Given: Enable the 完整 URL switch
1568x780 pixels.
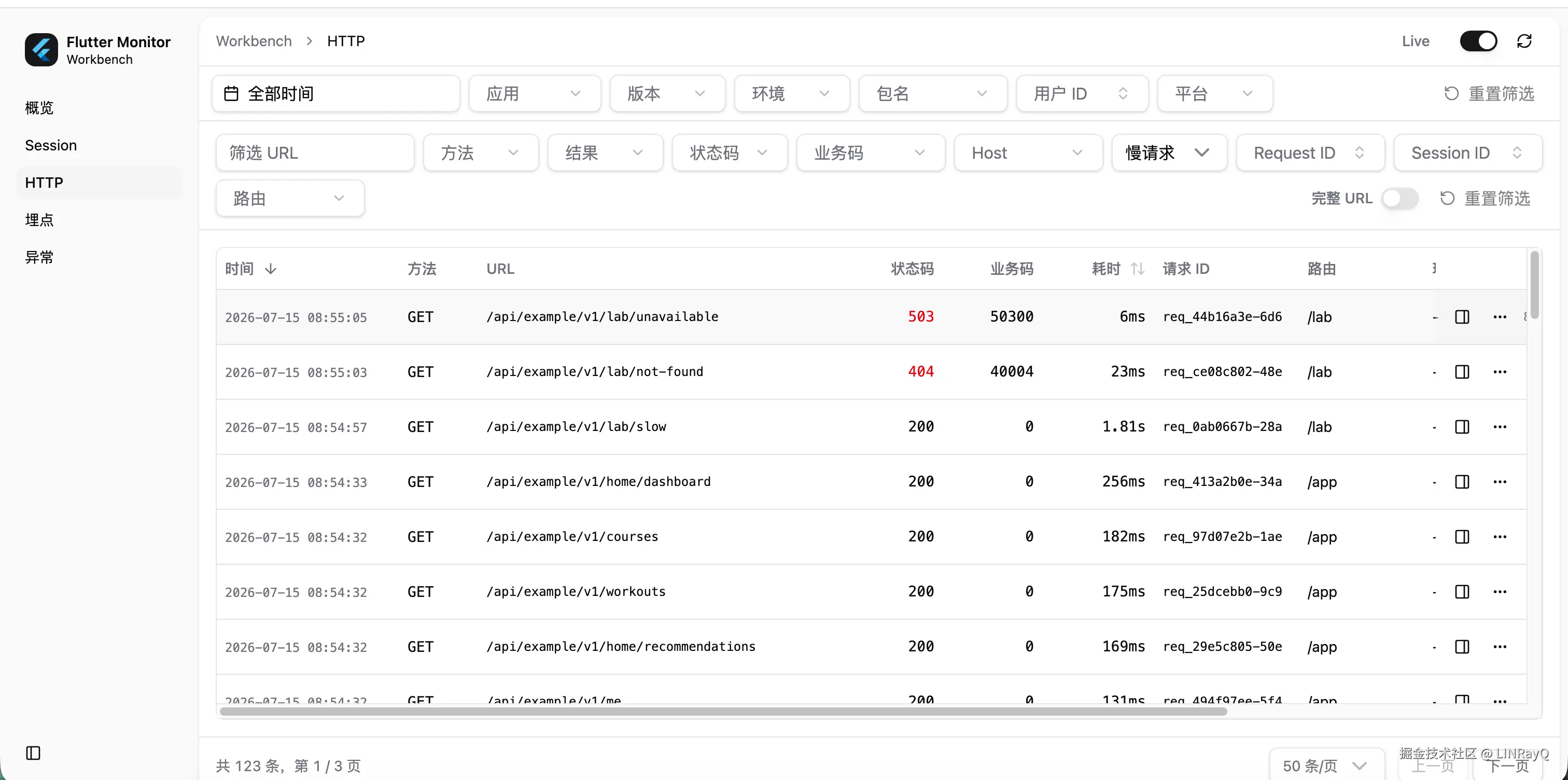Looking at the screenshot, I should pos(1400,199).
